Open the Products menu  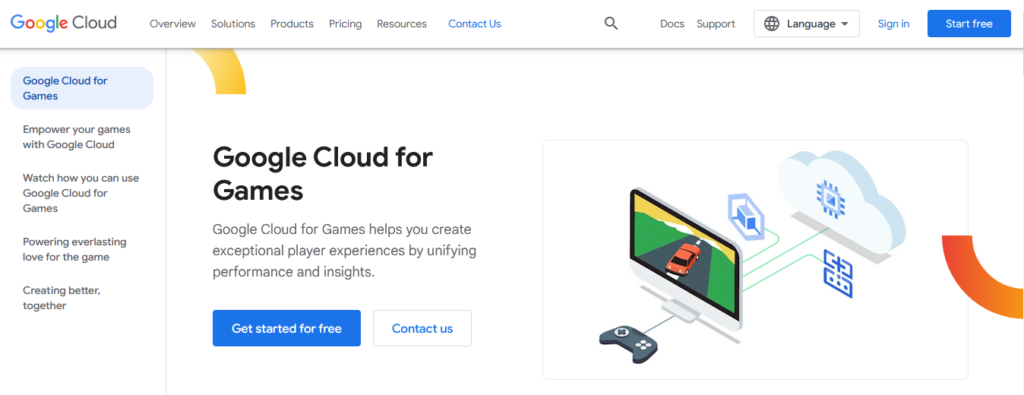pos(292,24)
